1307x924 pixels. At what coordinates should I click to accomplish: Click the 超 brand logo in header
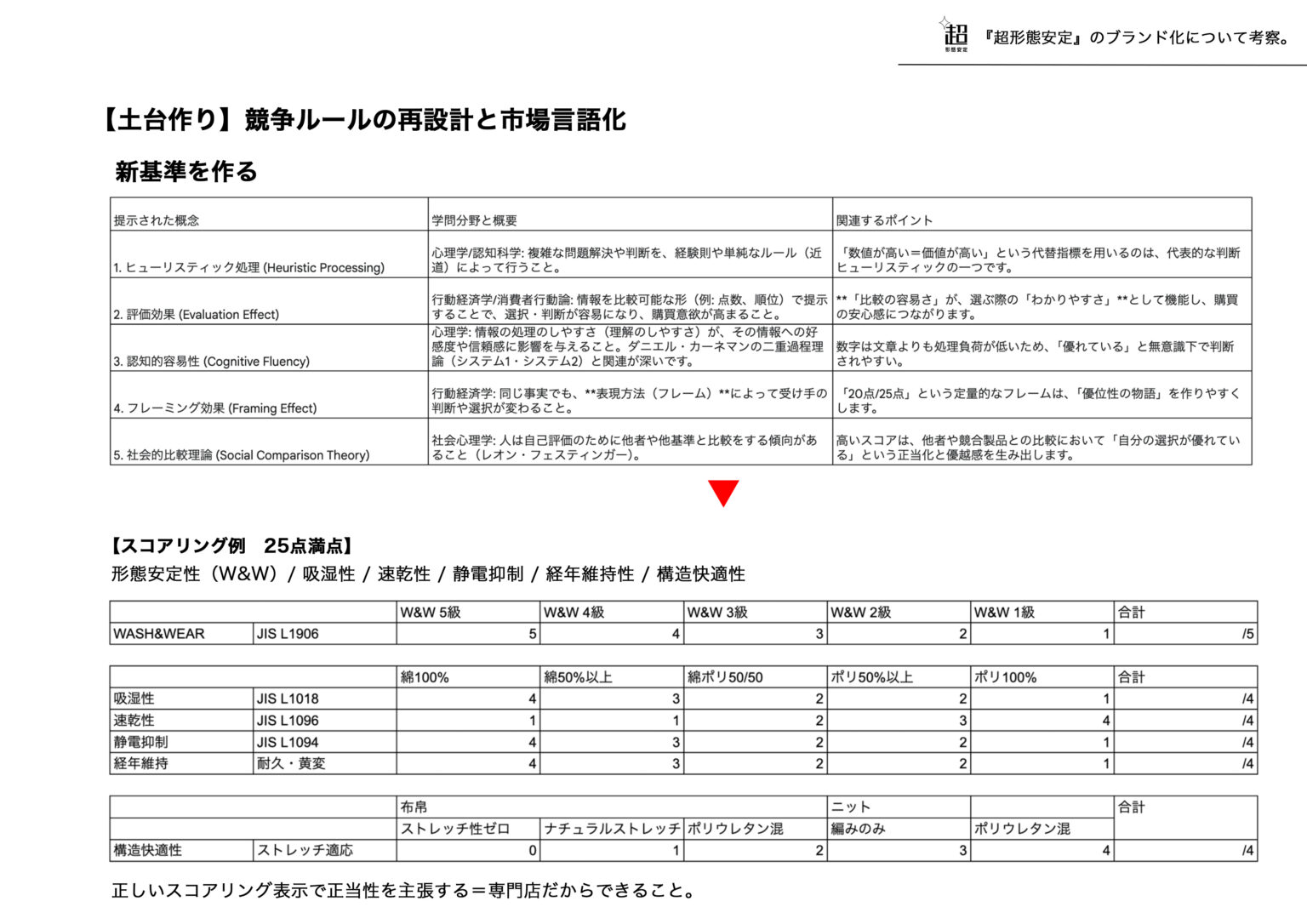[x=955, y=36]
